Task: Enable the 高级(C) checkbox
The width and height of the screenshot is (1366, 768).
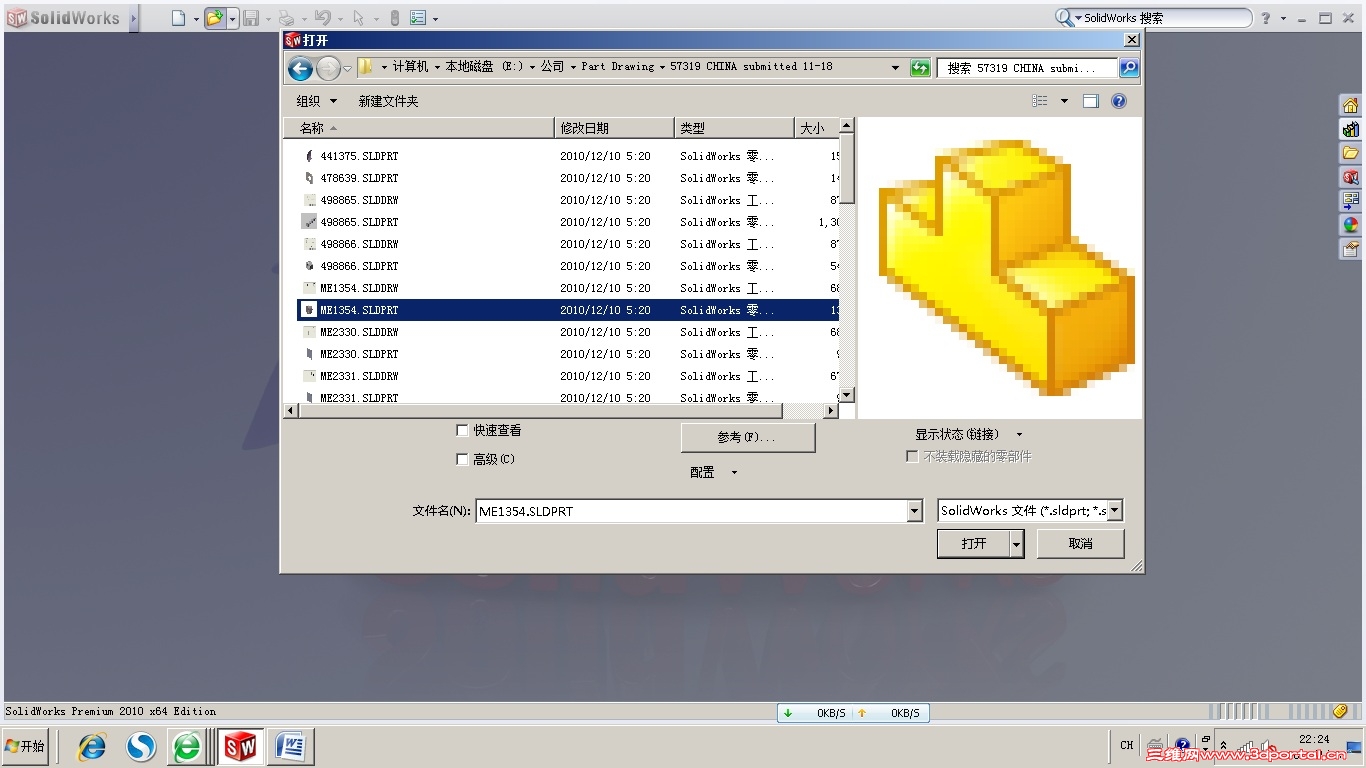Action: [x=462, y=460]
